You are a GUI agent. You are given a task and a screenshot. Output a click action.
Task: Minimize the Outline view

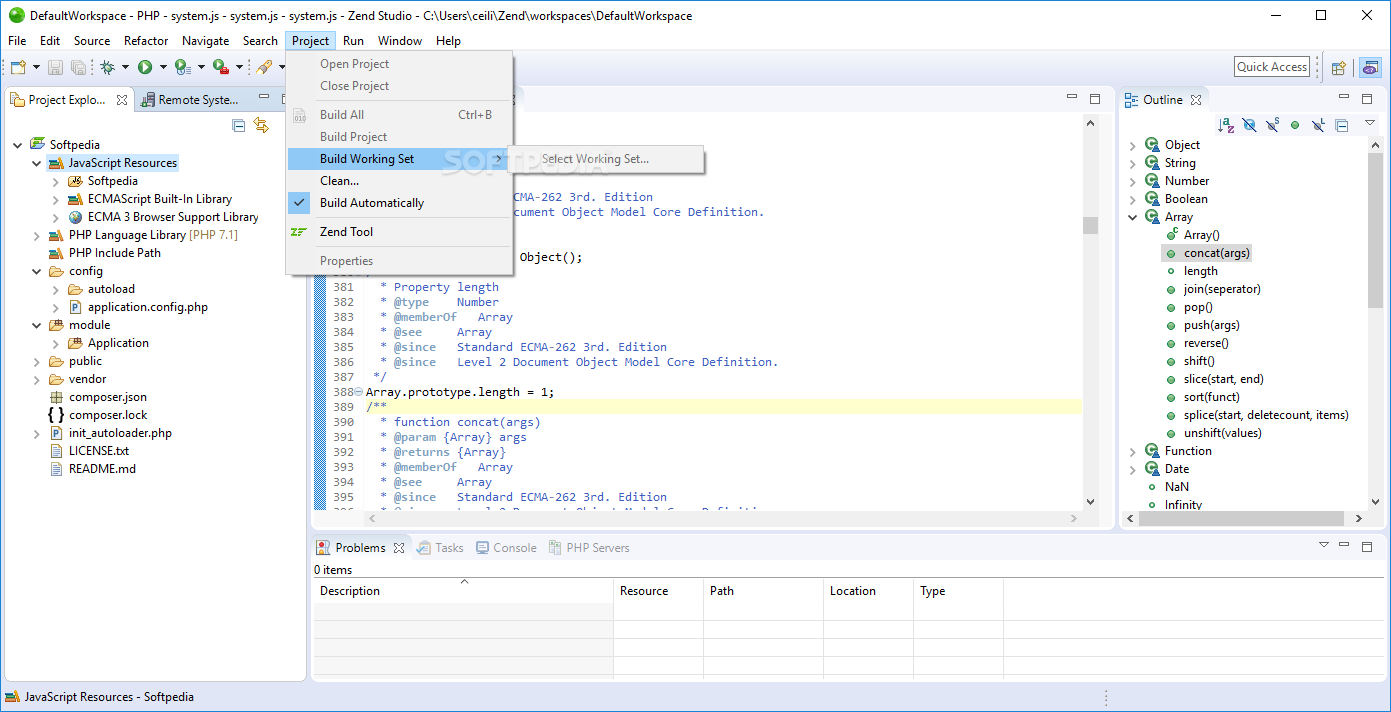point(1345,99)
